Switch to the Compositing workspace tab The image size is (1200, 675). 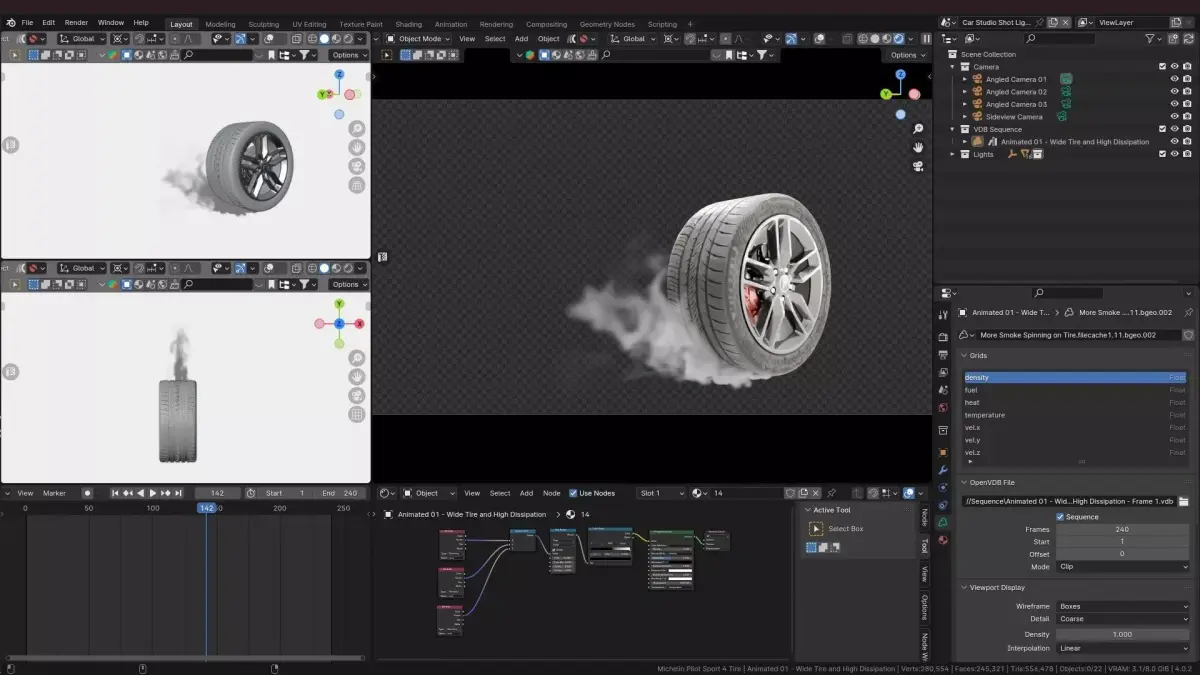546,24
